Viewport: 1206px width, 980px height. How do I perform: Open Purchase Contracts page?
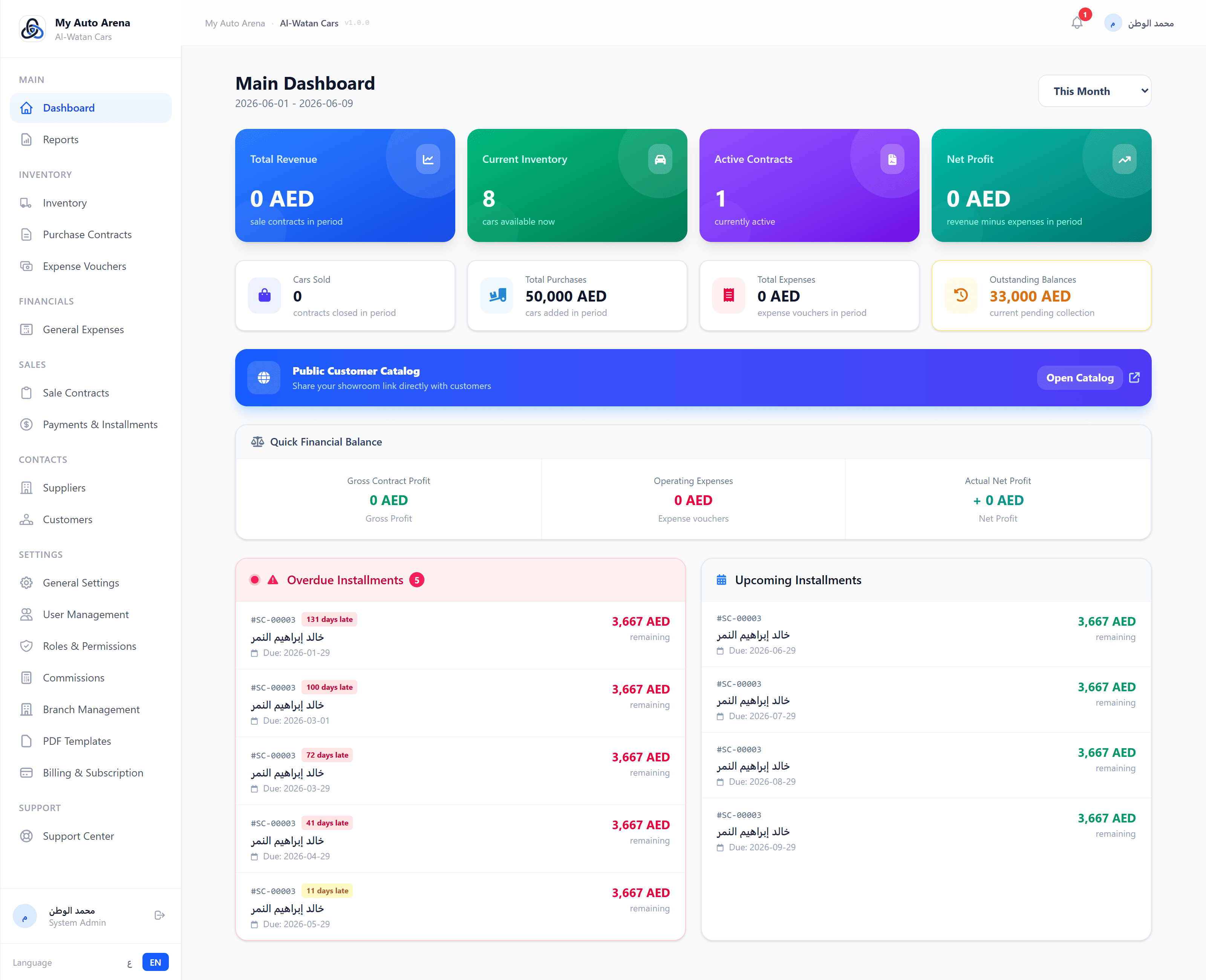pyautogui.click(x=91, y=234)
